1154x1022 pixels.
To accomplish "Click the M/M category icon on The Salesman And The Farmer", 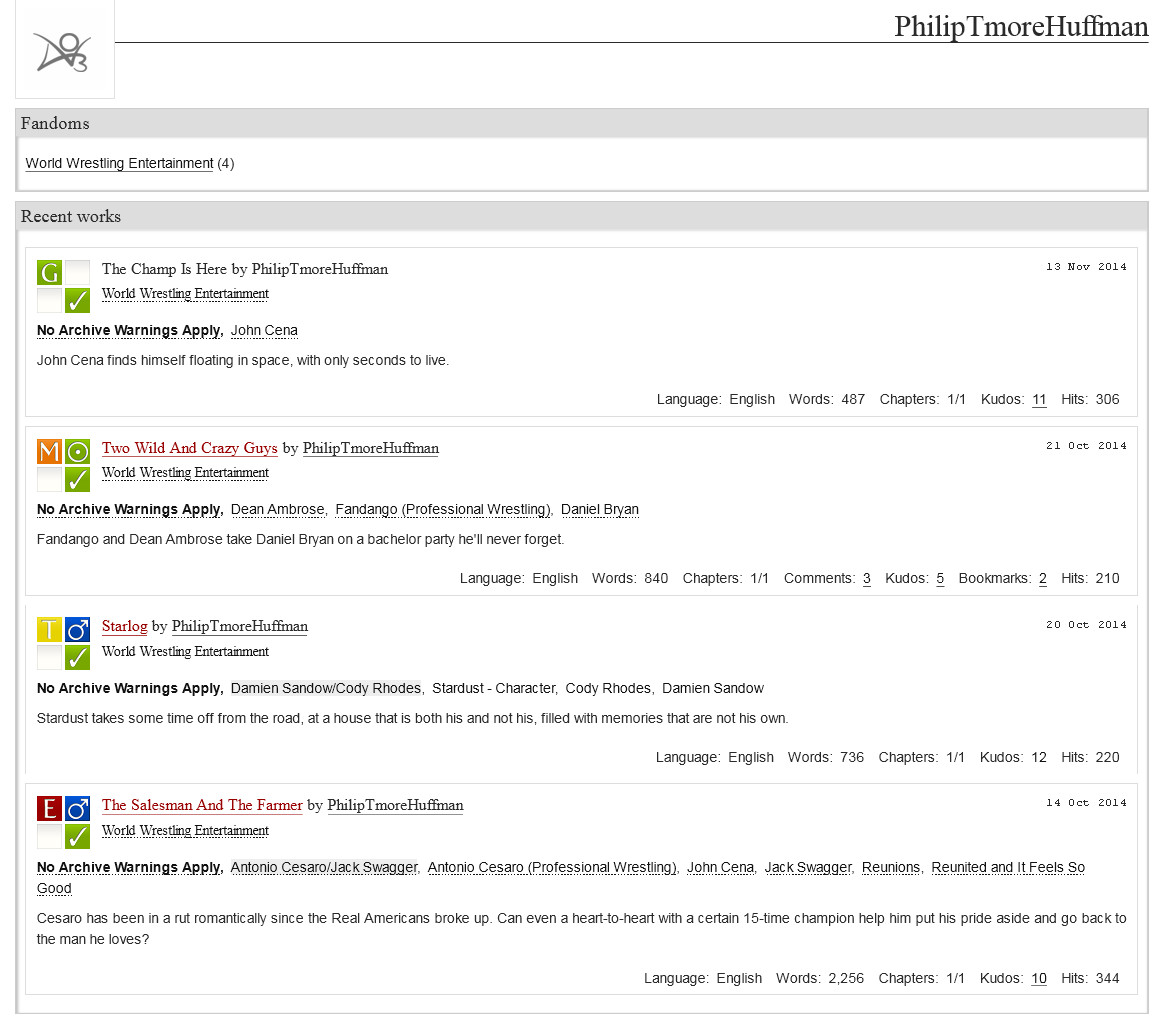I will tap(77, 809).
